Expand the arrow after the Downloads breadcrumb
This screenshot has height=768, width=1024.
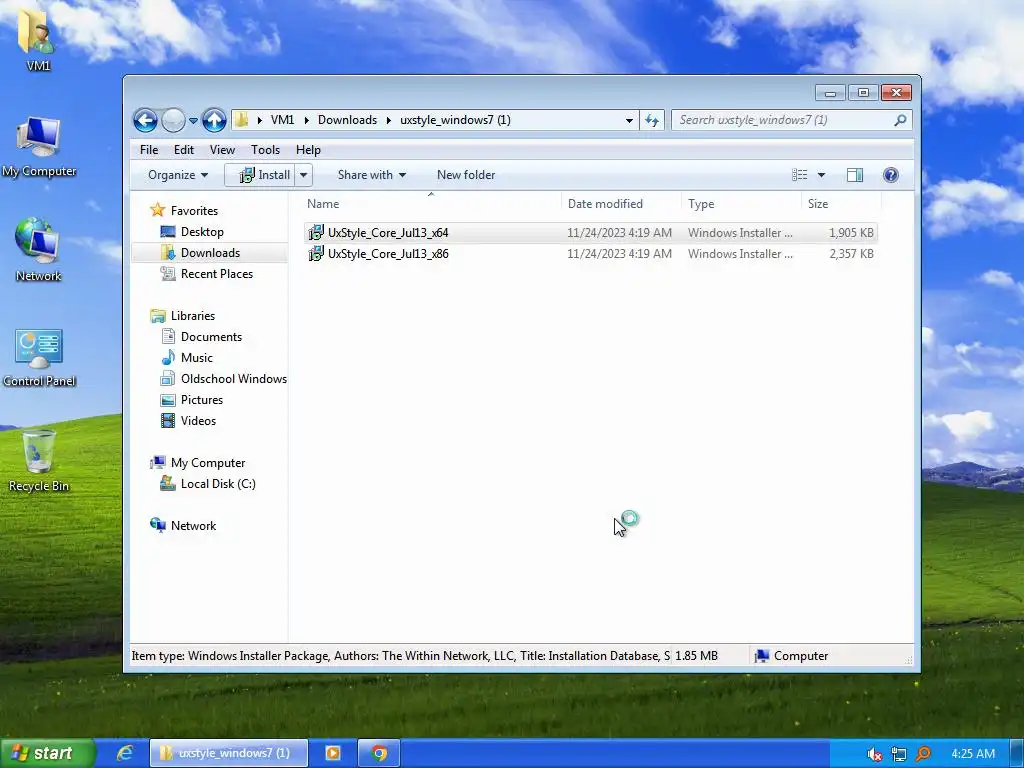point(389,120)
